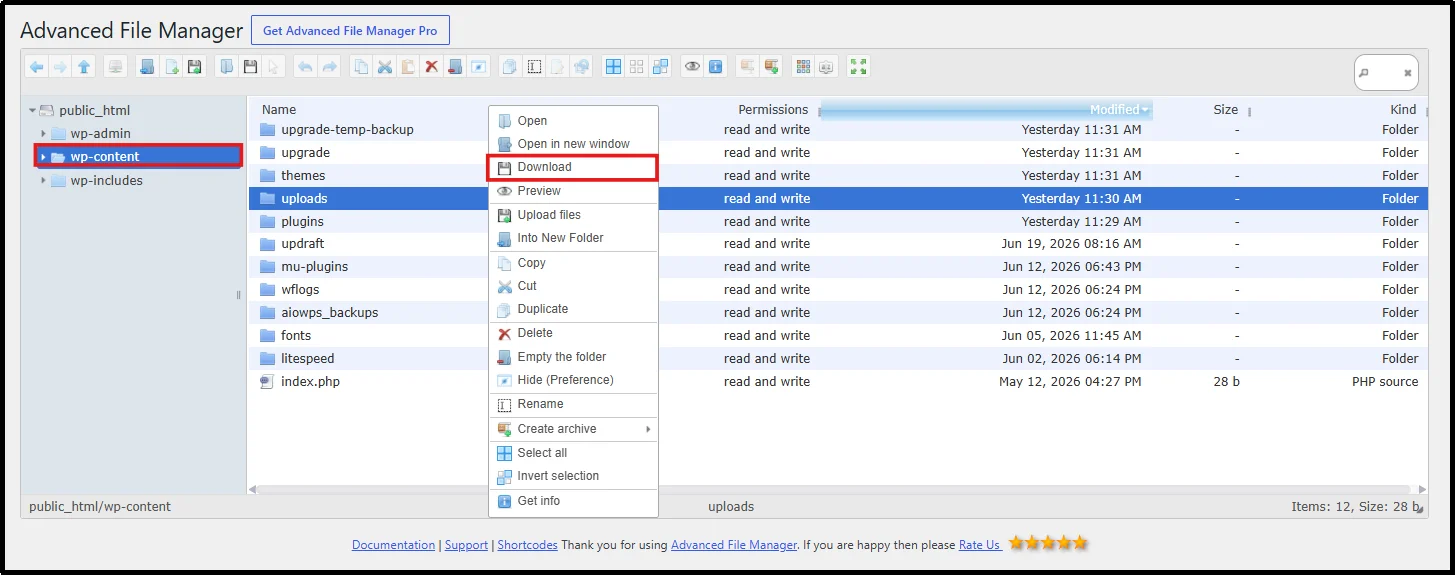Click the Open folder toolbar icon
Viewport: 1455px width, 576px height.
pyautogui.click(x=225, y=67)
